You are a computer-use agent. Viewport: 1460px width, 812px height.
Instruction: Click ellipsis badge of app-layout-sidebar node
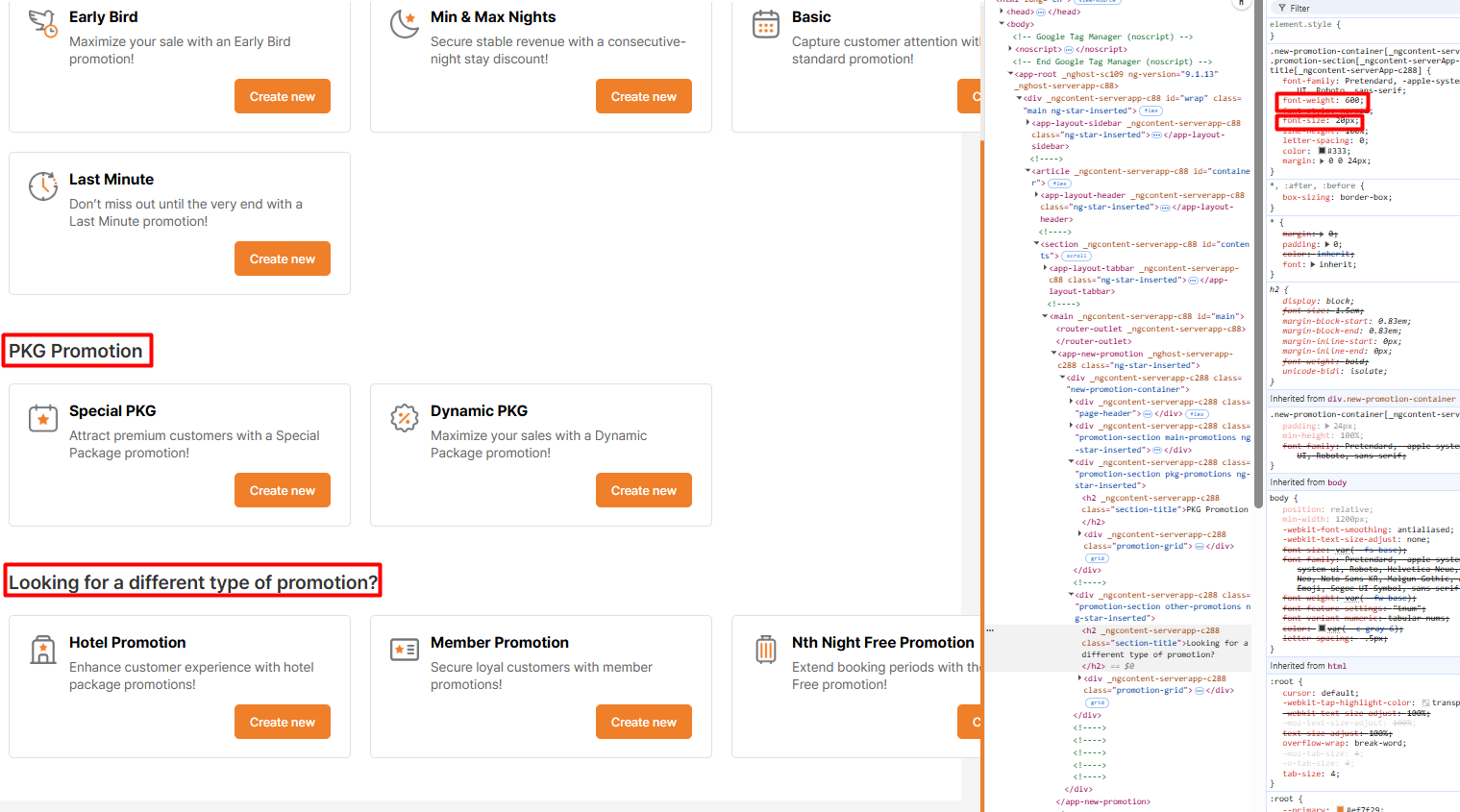click(x=1156, y=135)
